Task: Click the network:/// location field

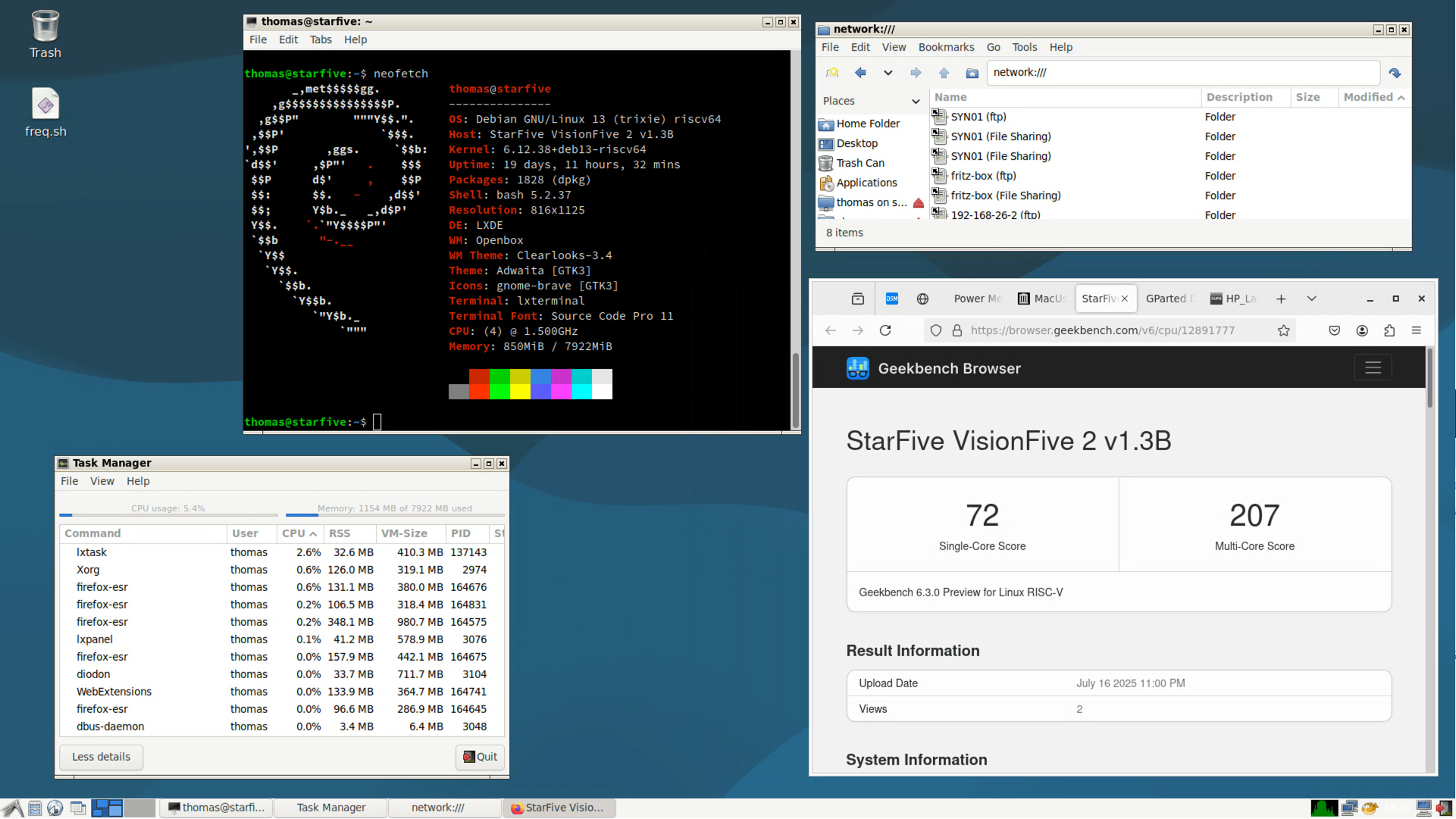Action: pyautogui.click(x=1182, y=73)
